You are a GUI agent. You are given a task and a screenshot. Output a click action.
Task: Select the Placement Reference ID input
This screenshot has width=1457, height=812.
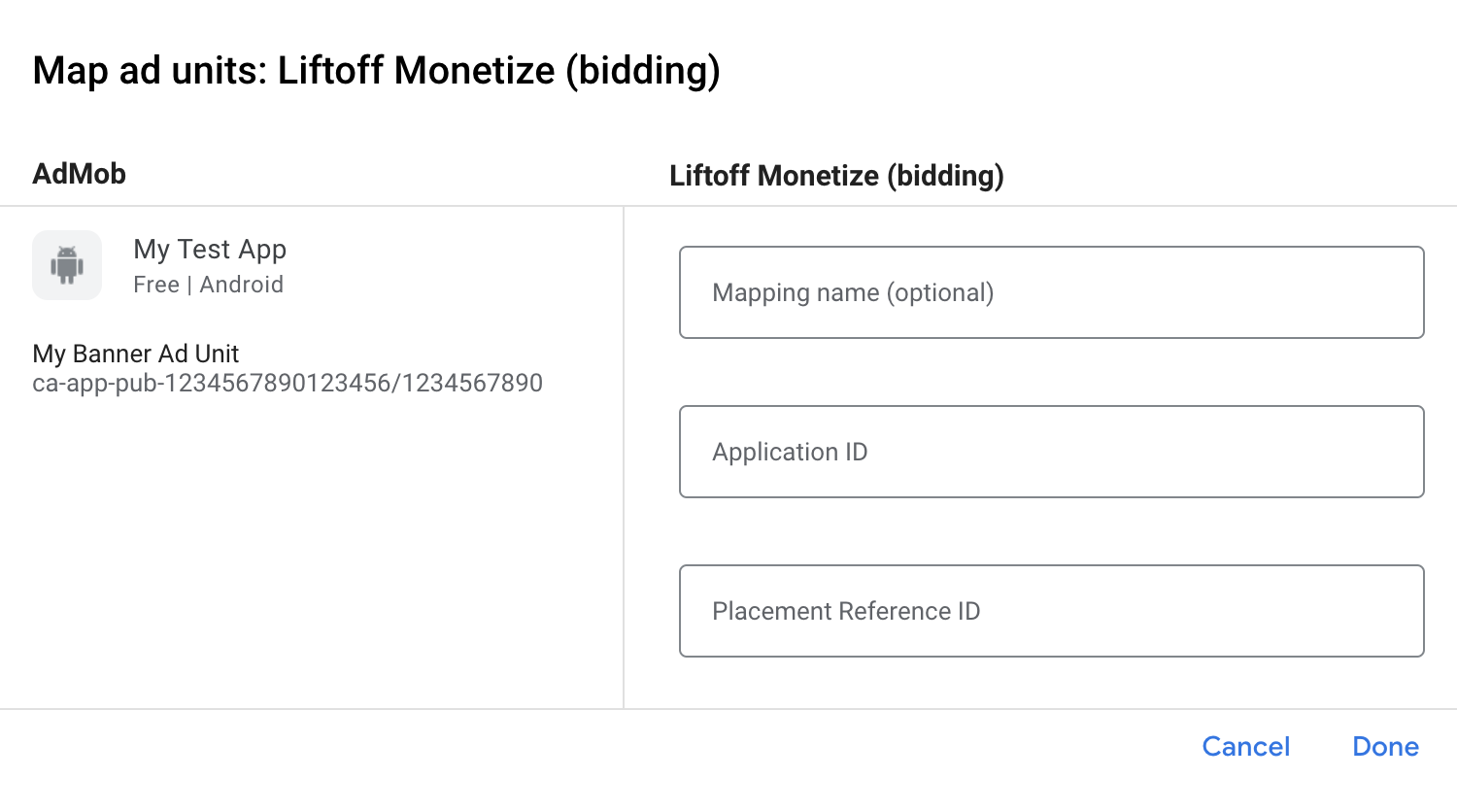[x=1051, y=611]
